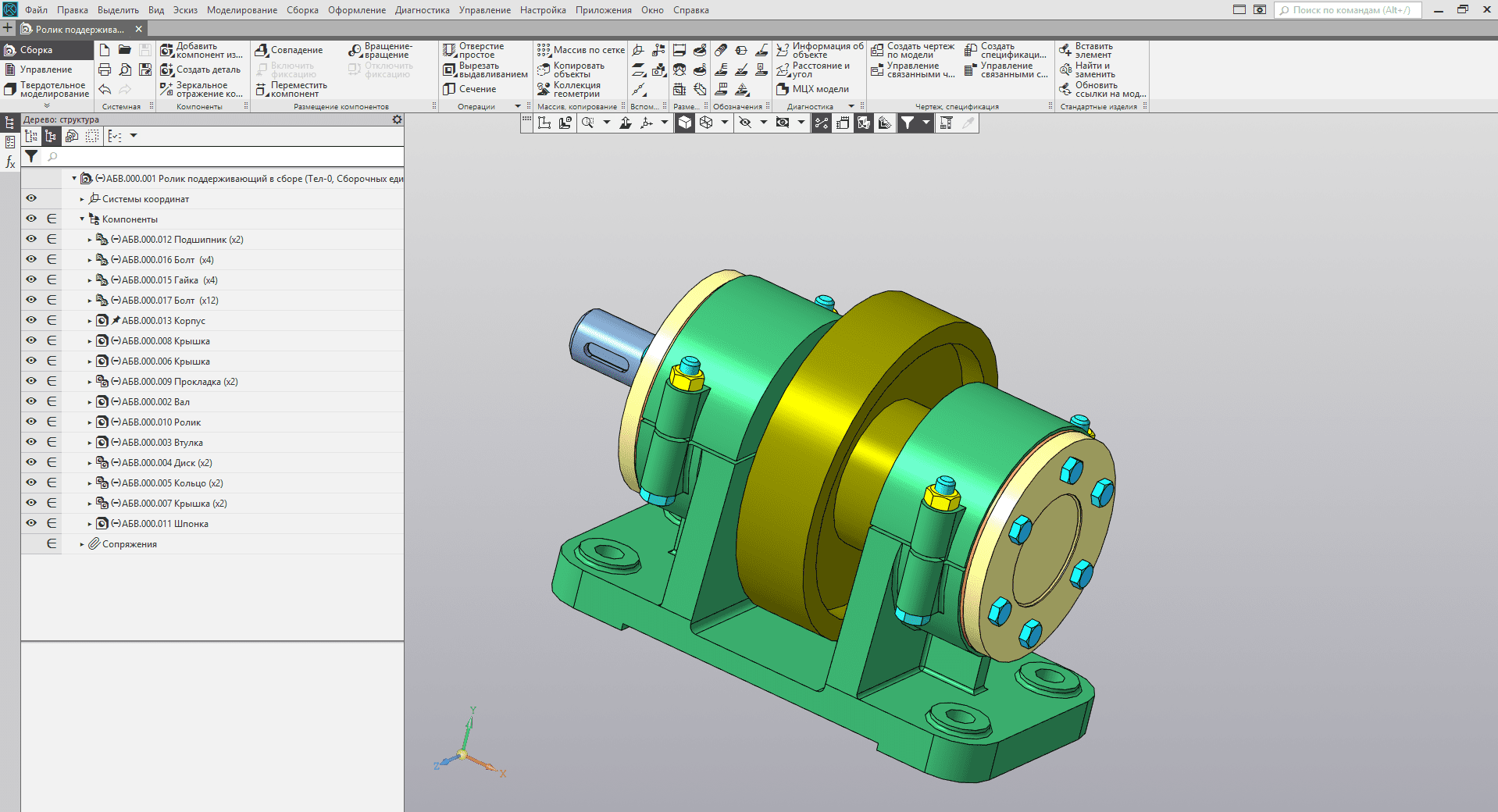Toggle visibility of АБВ.000.003 Втулка
Image resolution: width=1498 pixels, height=812 pixels.
click(x=31, y=442)
